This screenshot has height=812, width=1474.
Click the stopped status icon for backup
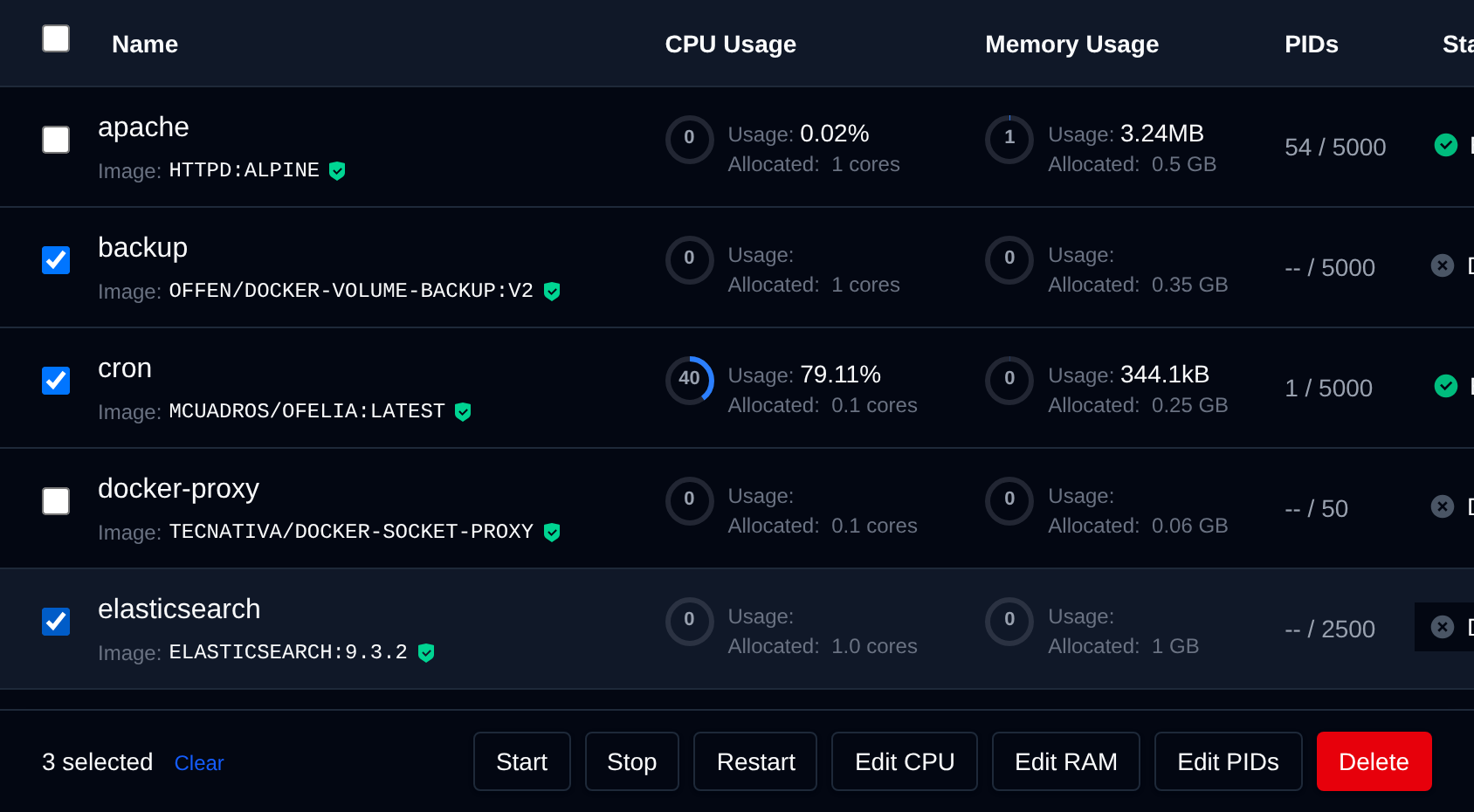(1443, 265)
